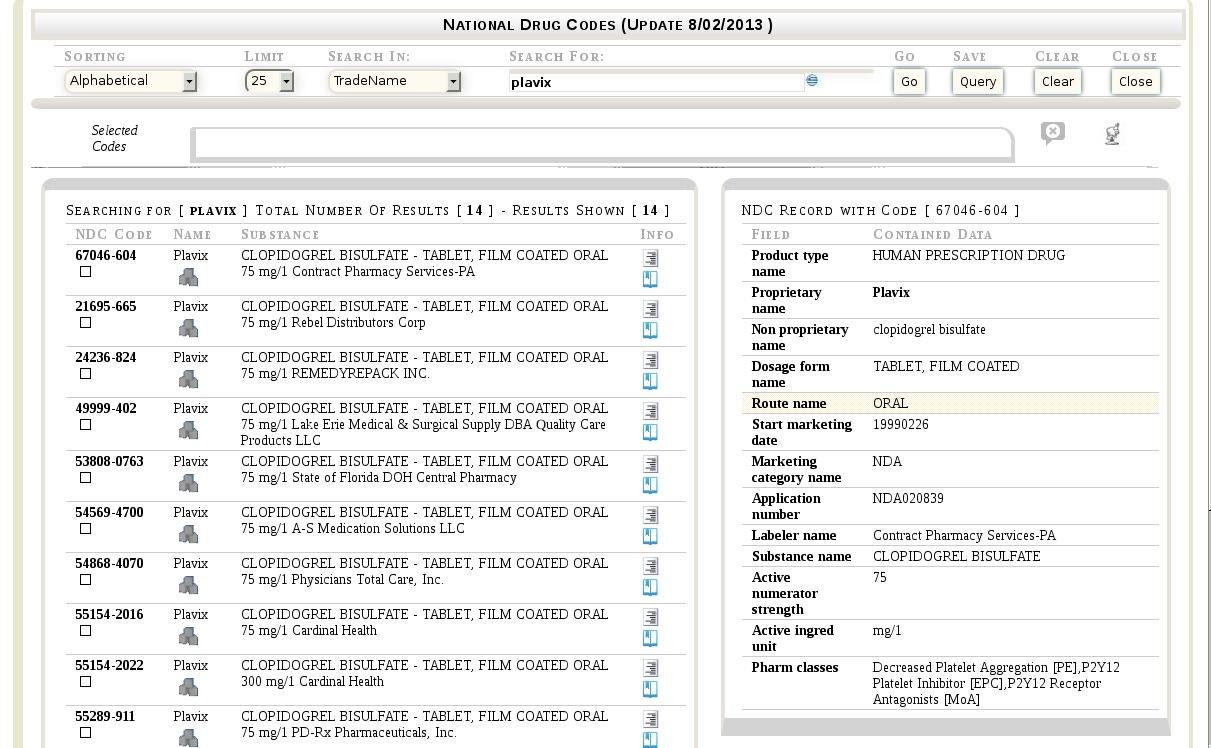Click pill boxes icon for 24236-824
Screen dimensions: 1211x748
[x=188, y=379]
